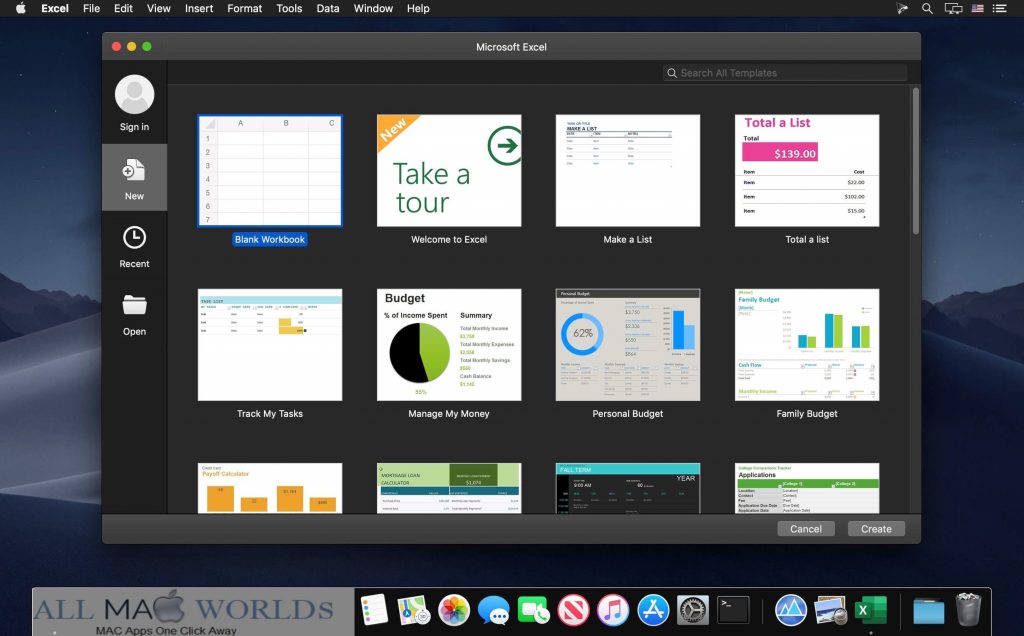
Task: Choose the Mortgage Loan Calculator template
Action: pyautogui.click(x=449, y=488)
